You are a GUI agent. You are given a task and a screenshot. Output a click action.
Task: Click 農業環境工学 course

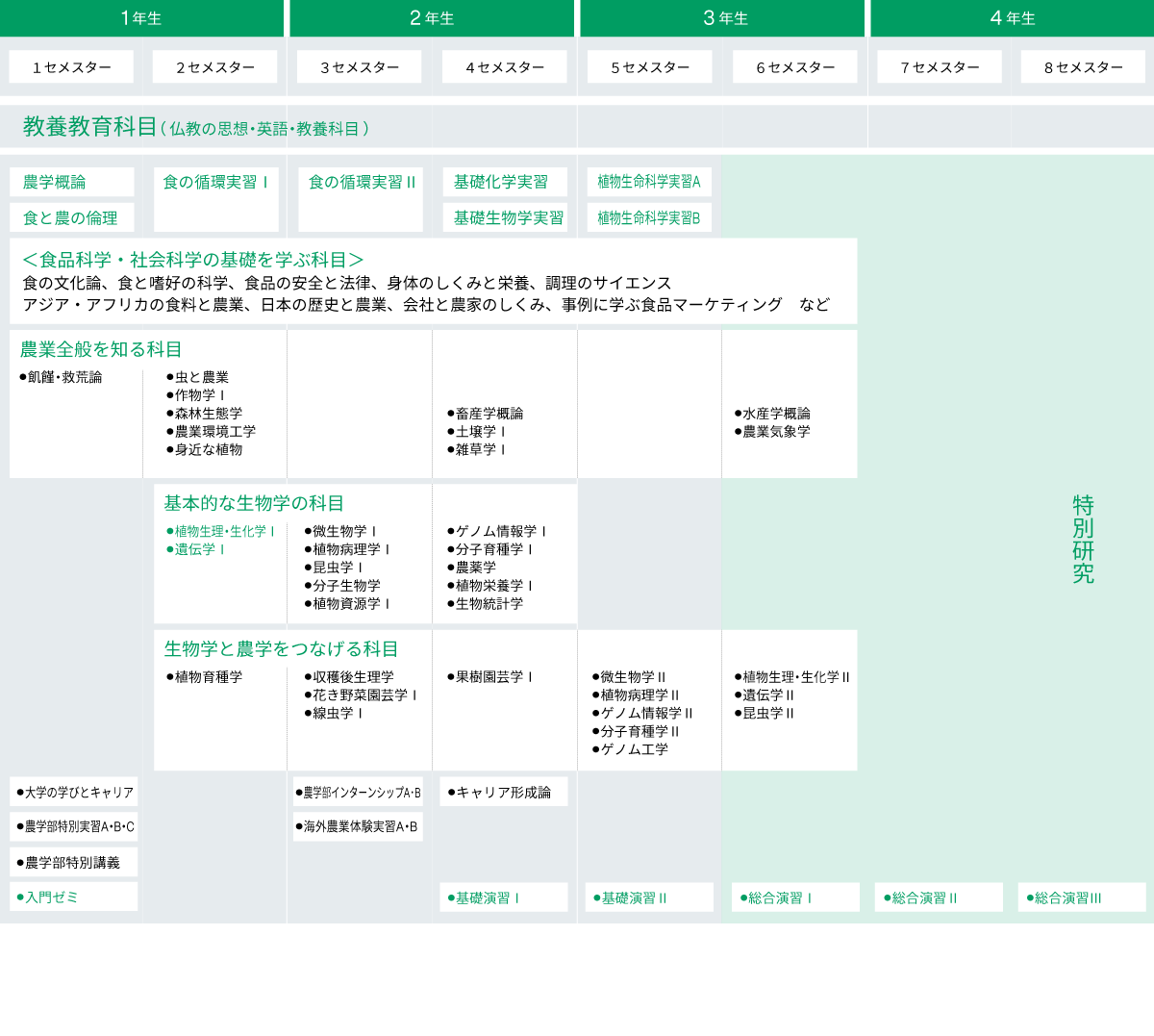(211, 432)
